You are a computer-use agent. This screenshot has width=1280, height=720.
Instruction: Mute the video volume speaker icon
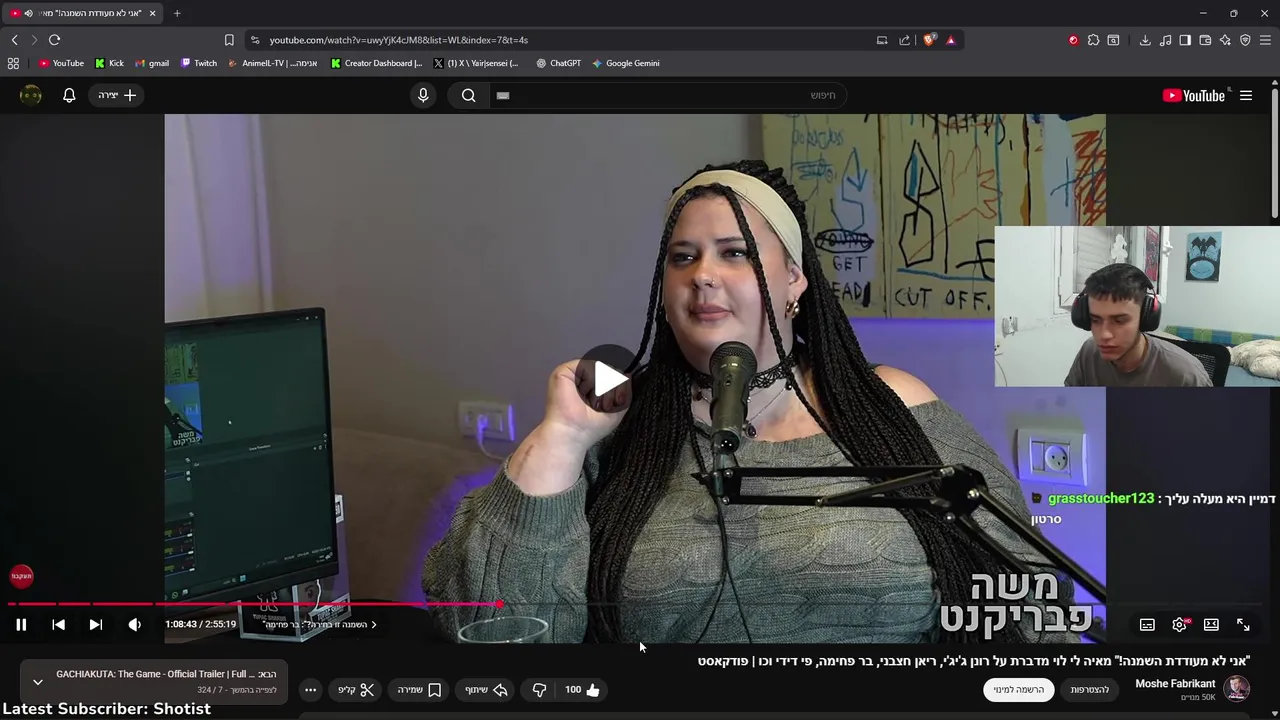135,625
